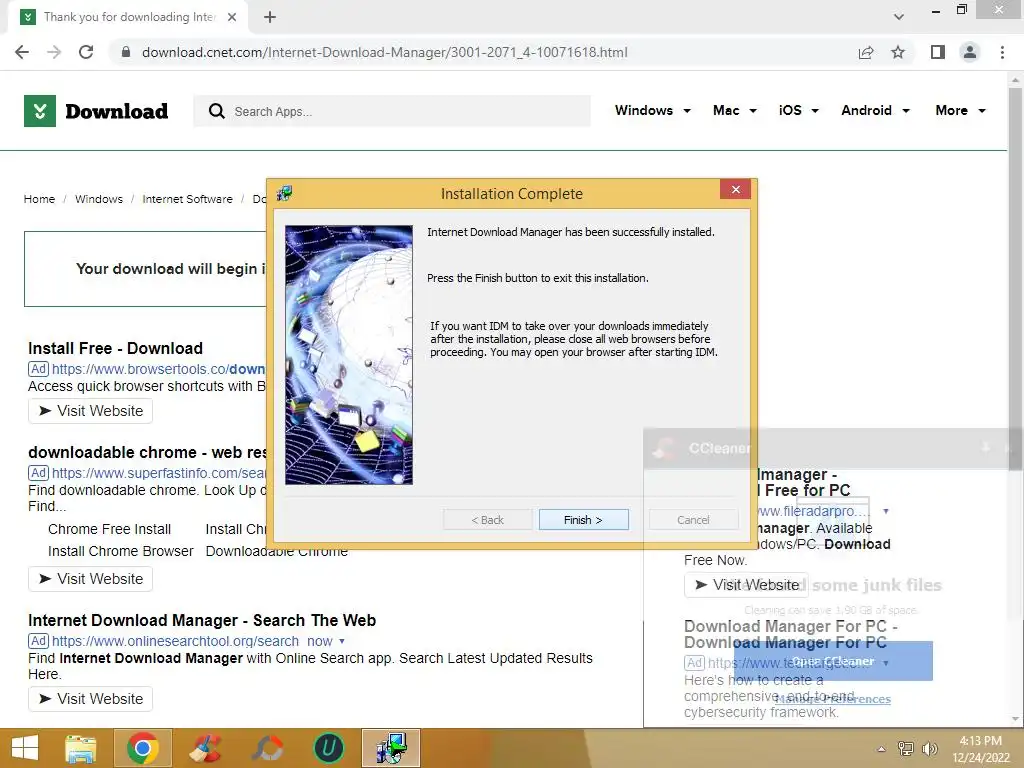Open the 'Download Manager For PC' ad title

(791, 634)
